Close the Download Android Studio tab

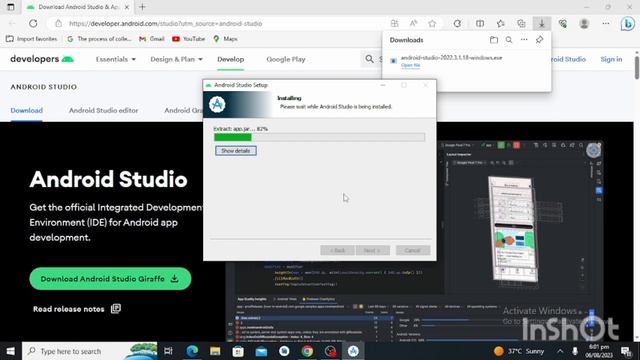pos(127,7)
